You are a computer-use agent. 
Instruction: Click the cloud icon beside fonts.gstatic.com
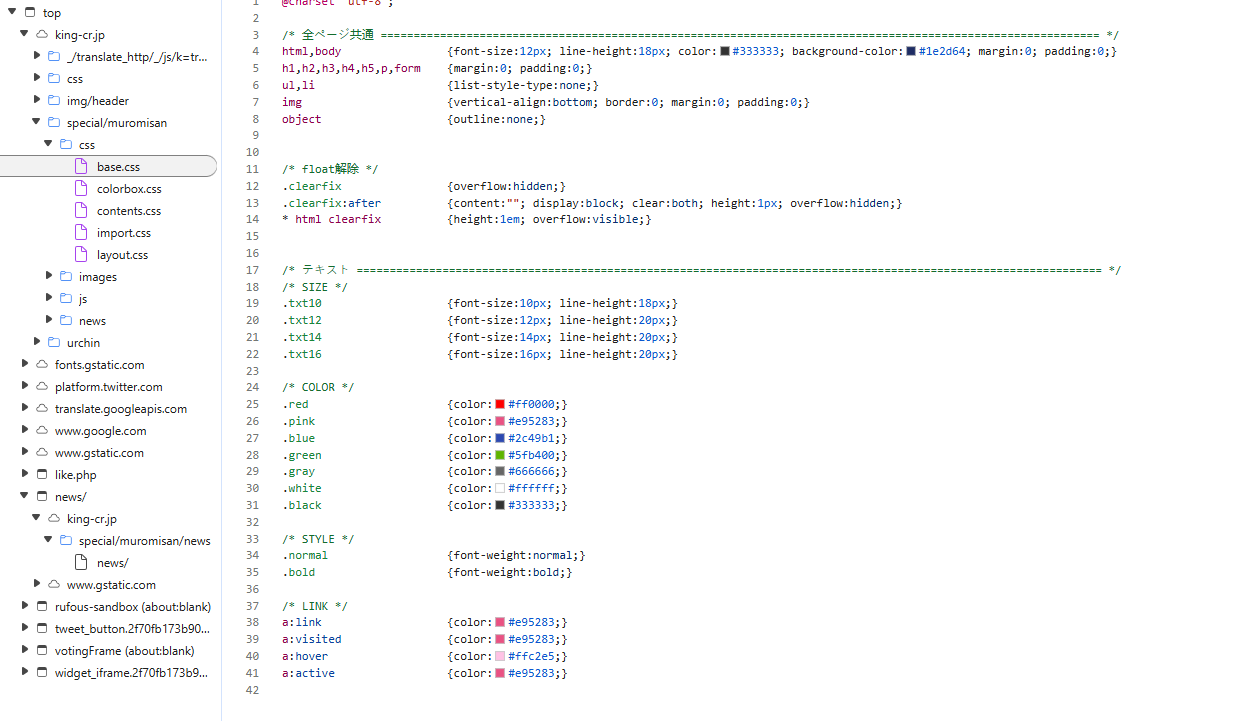42,365
